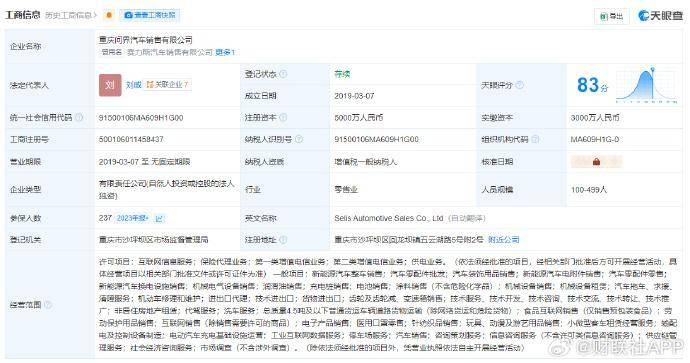Open the 关联企业 7 button
The image size is (690, 363).
tap(168, 84)
